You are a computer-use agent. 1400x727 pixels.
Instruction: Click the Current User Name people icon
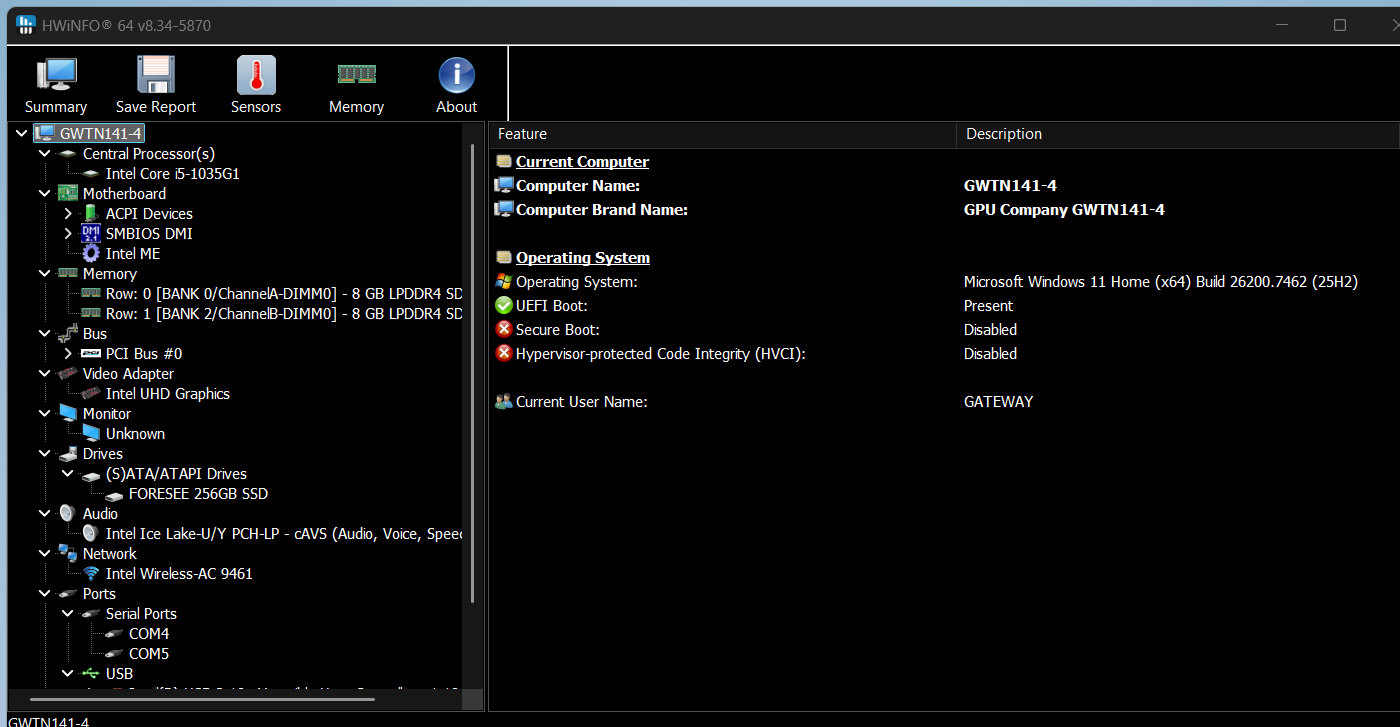pyautogui.click(x=504, y=401)
